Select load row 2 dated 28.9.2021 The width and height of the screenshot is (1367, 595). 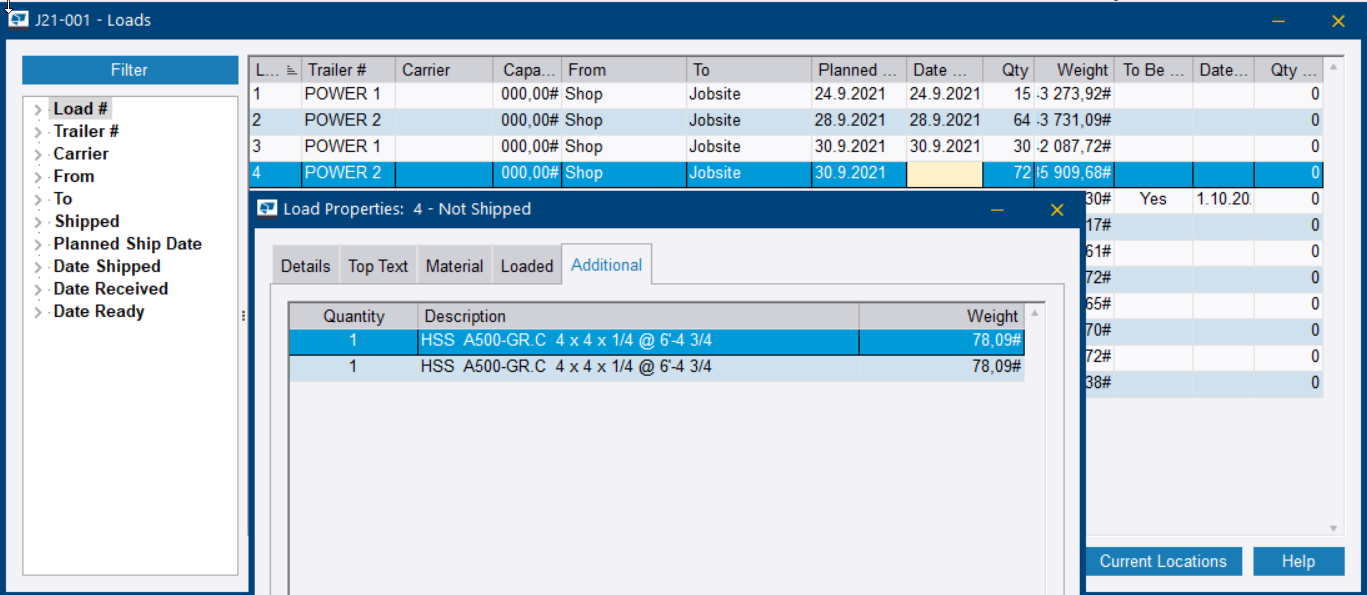click(785, 120)
